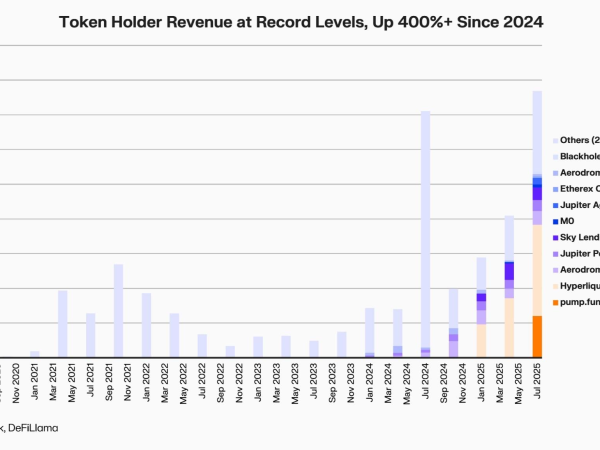Click the peach segment of the Jan 2025 bar
Screen dimensions: 600x450
pyautogui.click(x=481, y=341)
